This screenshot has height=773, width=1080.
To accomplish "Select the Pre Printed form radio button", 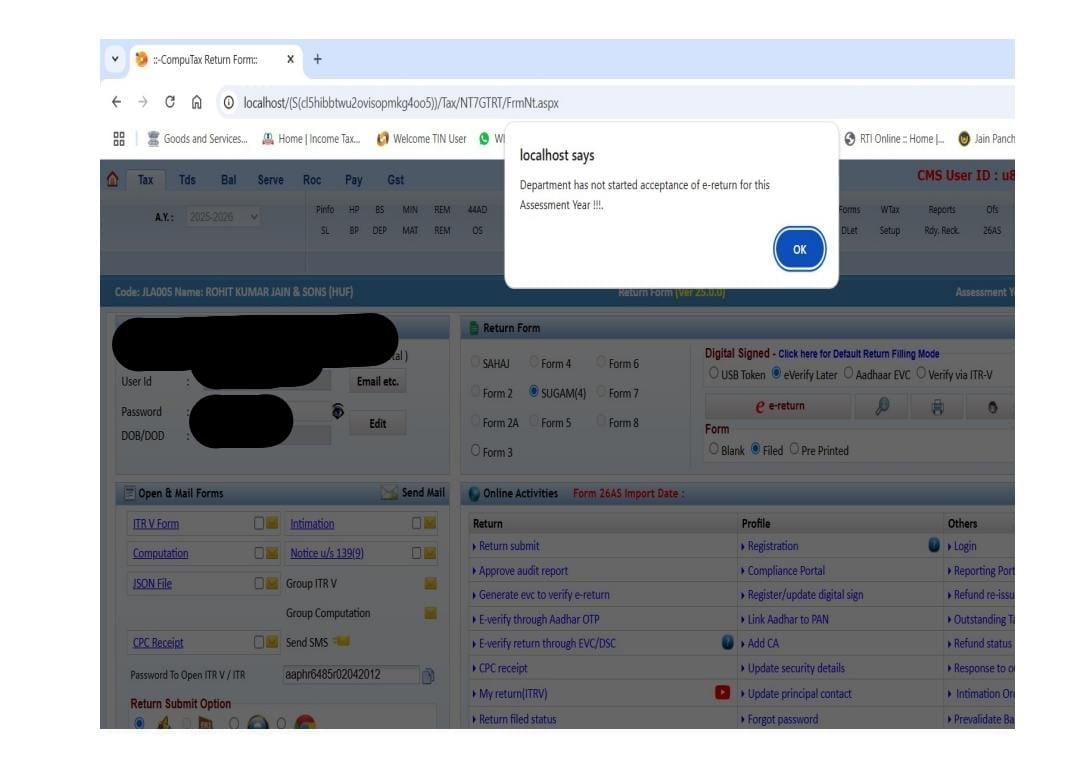I will (794, 449).
